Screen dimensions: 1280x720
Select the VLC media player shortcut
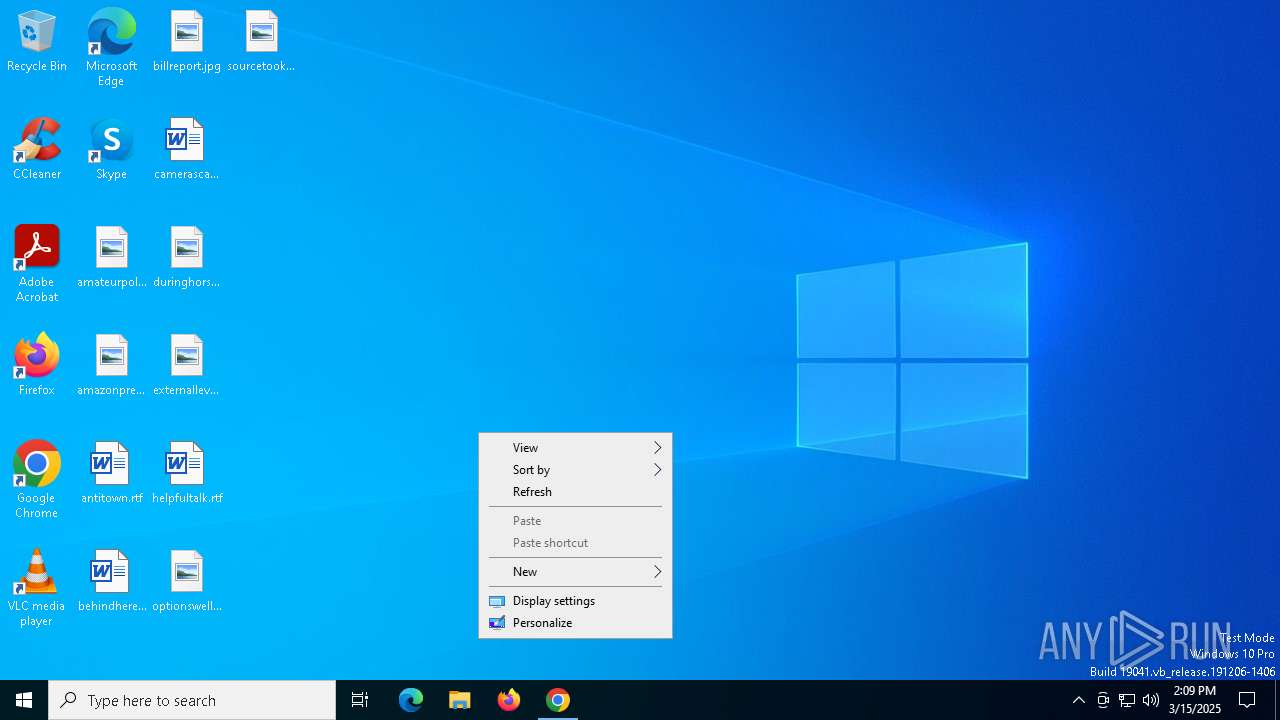coord(37,588)
